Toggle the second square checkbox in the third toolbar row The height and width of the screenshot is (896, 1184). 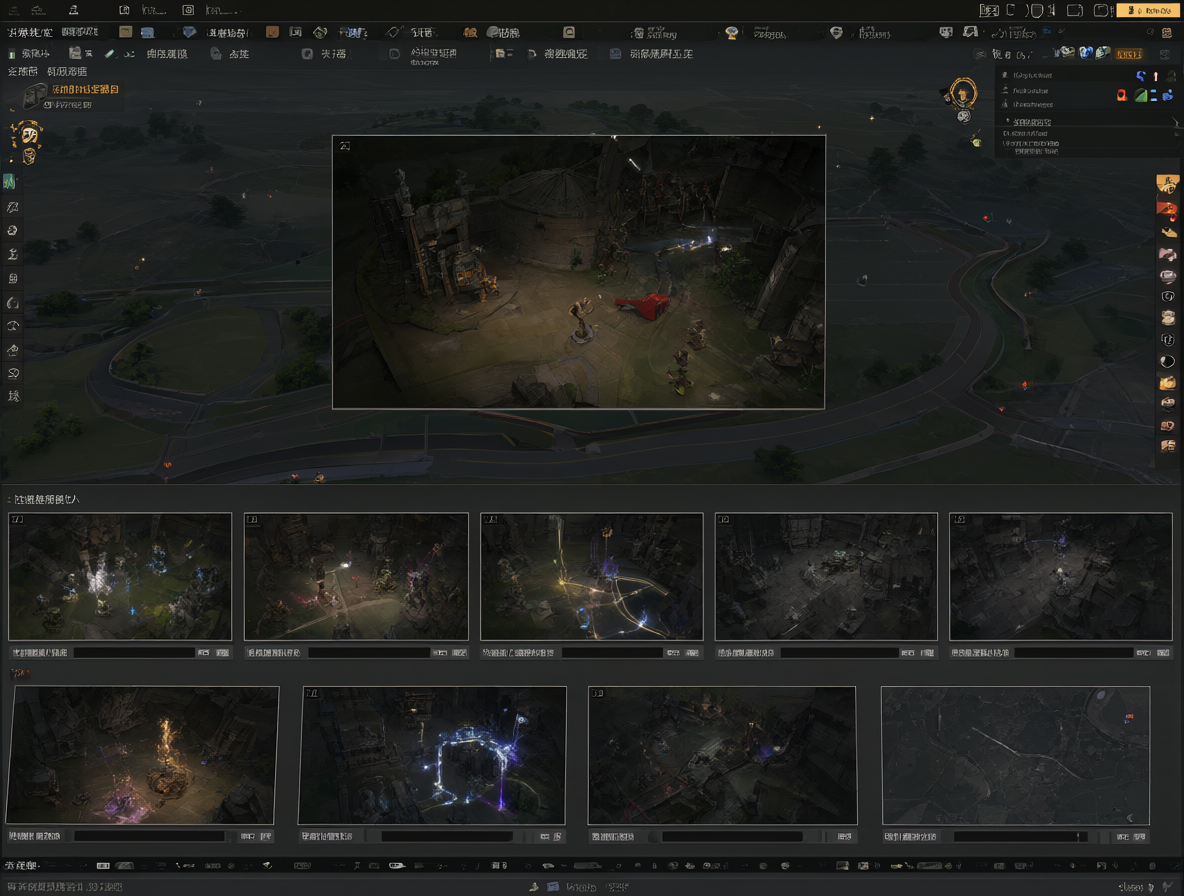click(x=394, y=54)
